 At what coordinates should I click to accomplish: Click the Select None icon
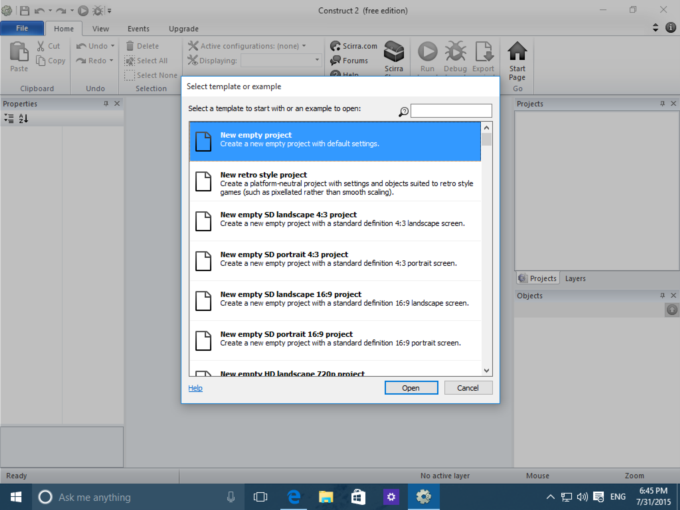tap(130, 75)
